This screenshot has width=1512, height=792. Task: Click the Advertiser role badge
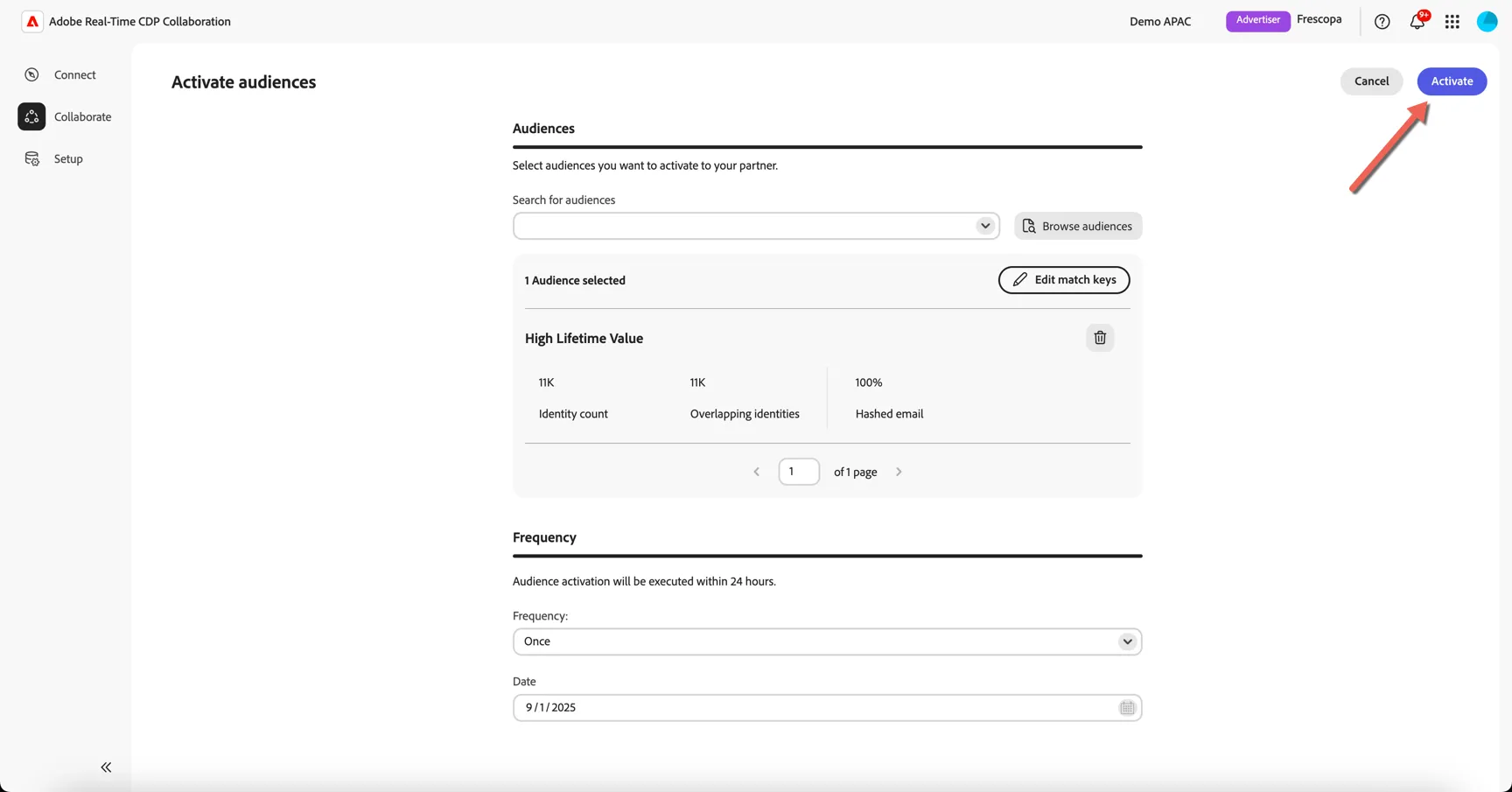[1258, 21]
